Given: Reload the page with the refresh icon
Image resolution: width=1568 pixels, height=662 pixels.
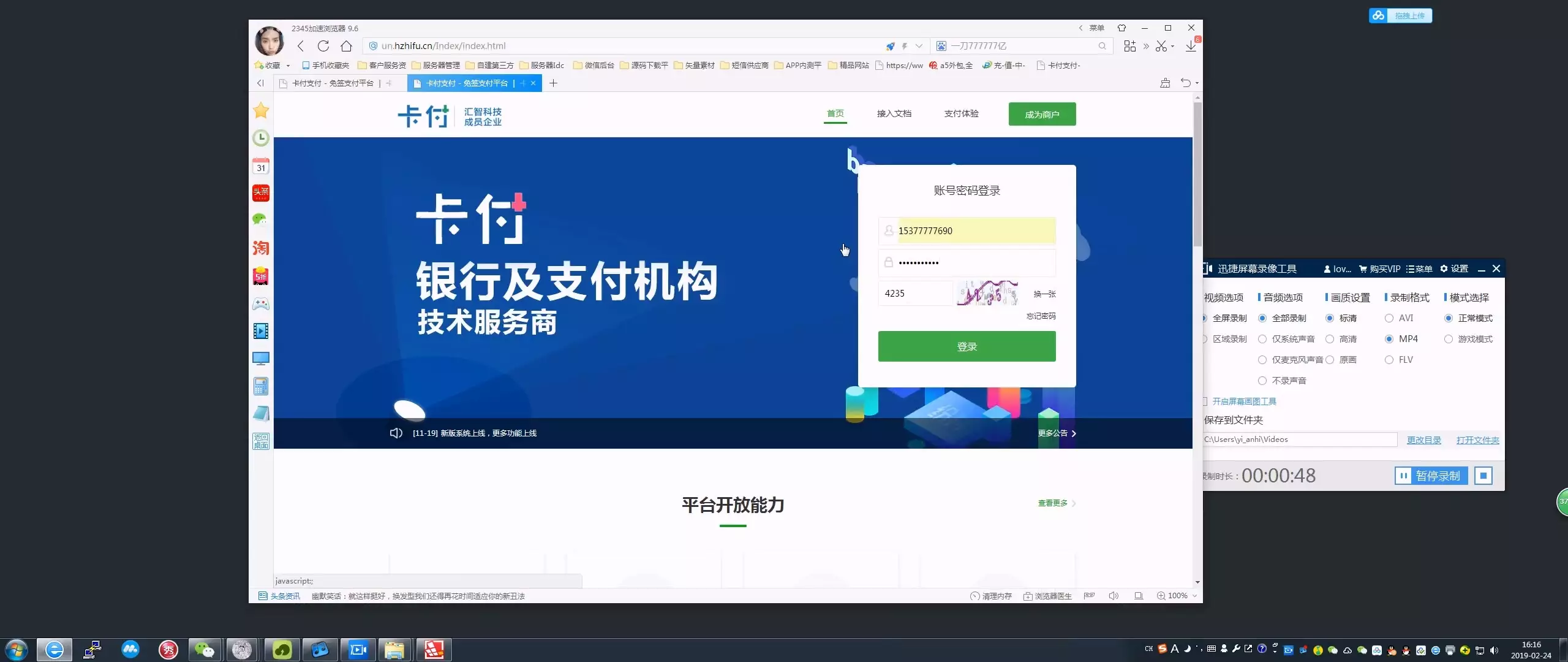Looking at the screenshot, I should coord(323,46).
